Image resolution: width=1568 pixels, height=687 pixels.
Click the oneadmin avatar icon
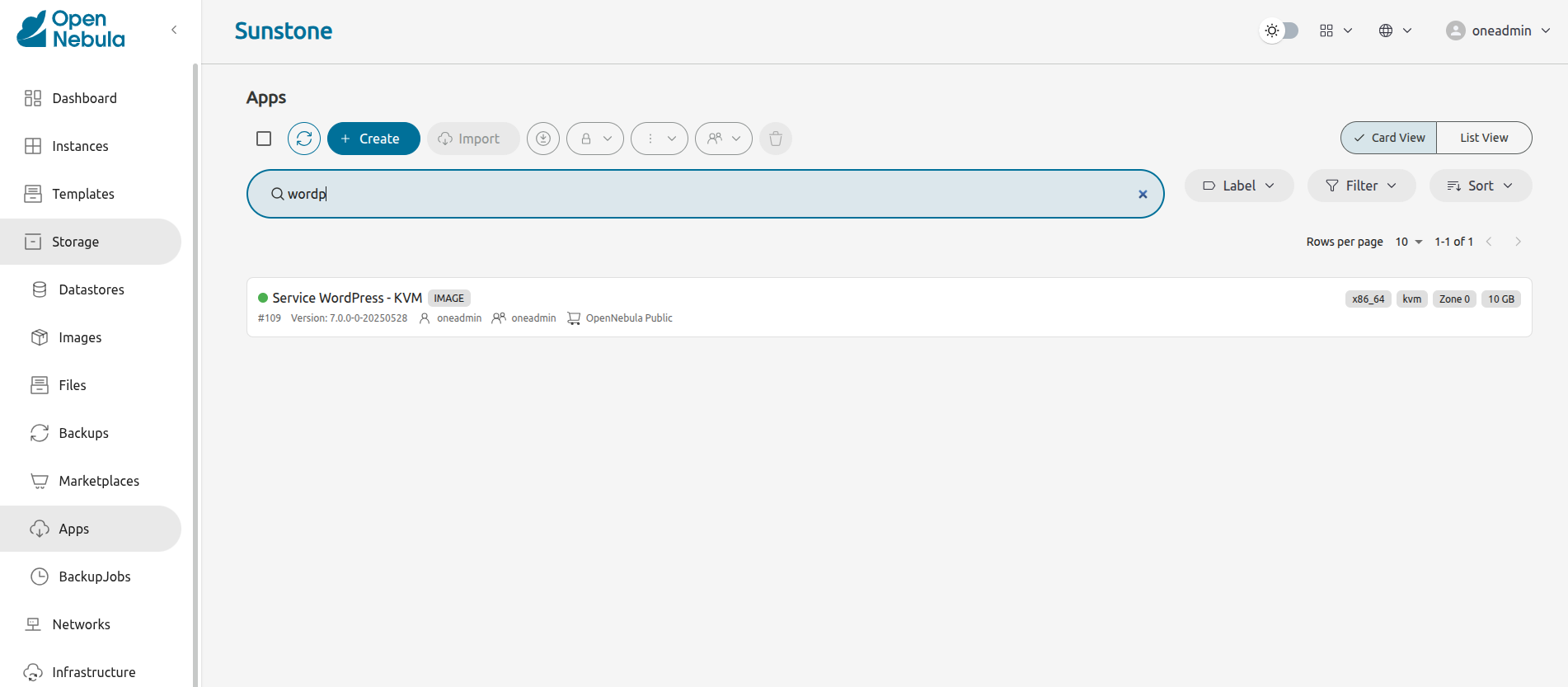tap(1456, 31)
